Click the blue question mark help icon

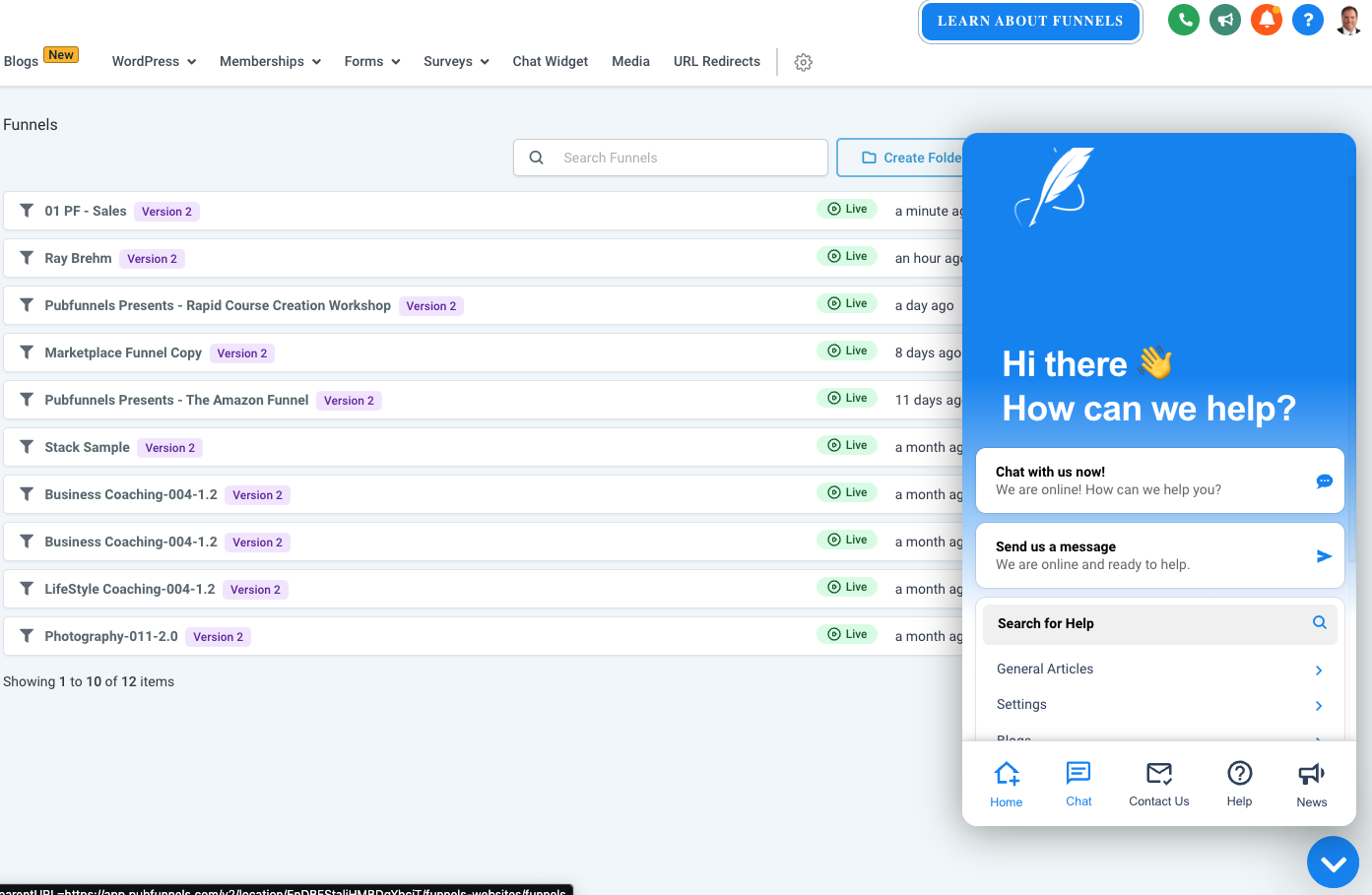1308,20
